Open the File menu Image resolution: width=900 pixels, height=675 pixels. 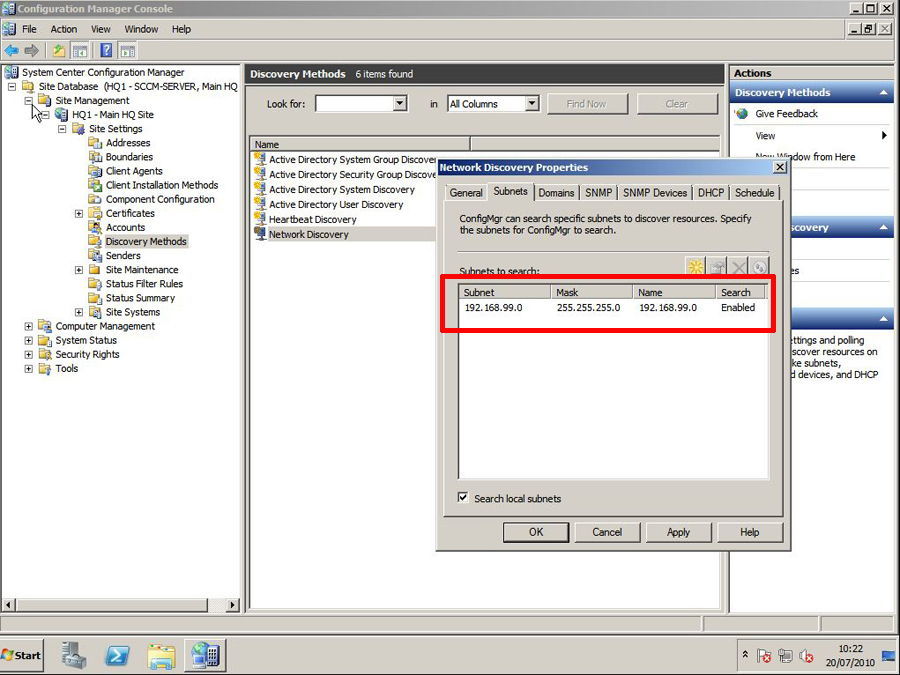(29, 29)
